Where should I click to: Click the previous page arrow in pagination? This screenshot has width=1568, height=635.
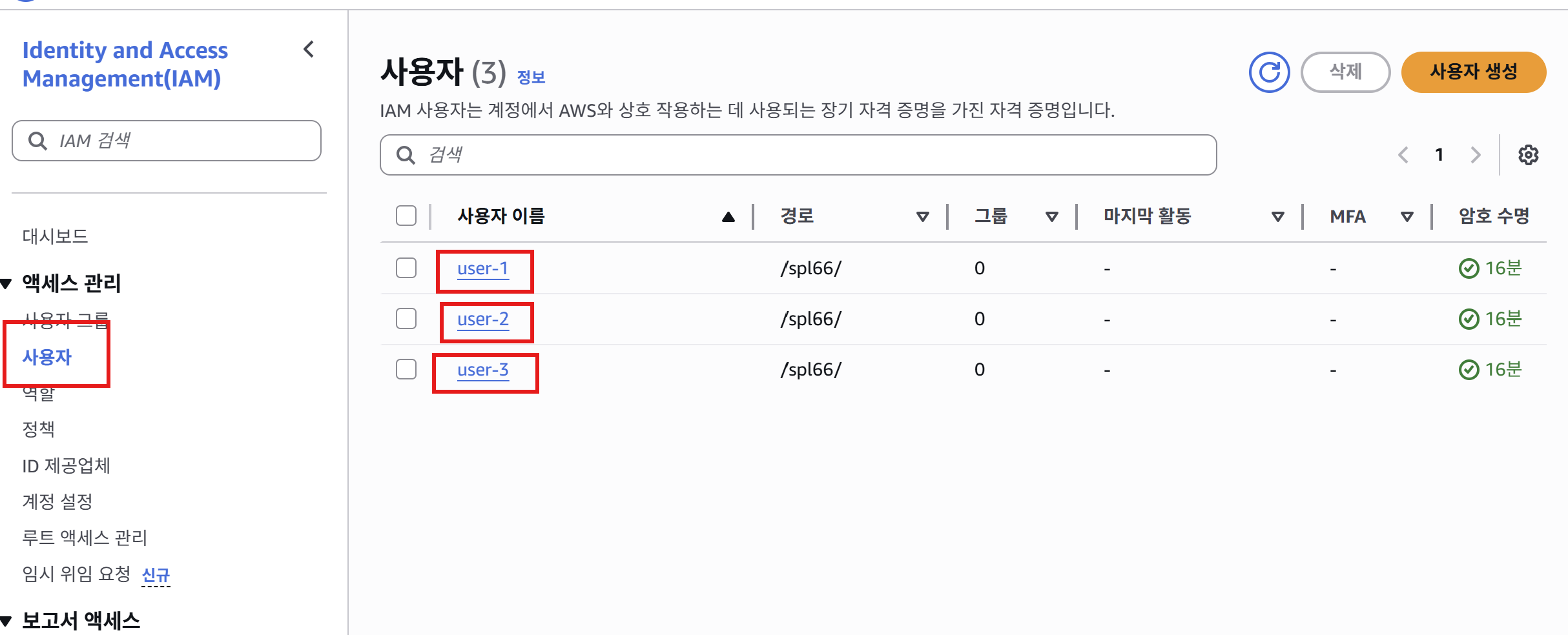click(1403, 154)
